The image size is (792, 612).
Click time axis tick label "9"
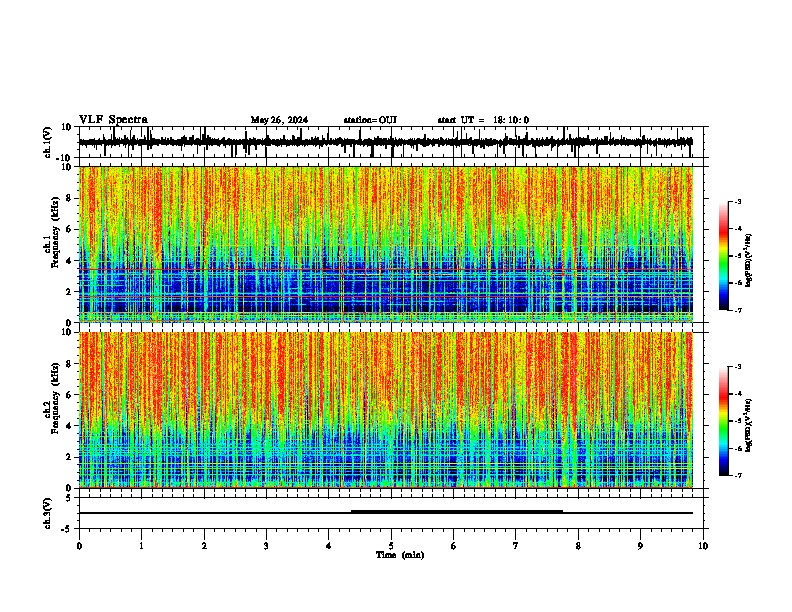[640, 546]
